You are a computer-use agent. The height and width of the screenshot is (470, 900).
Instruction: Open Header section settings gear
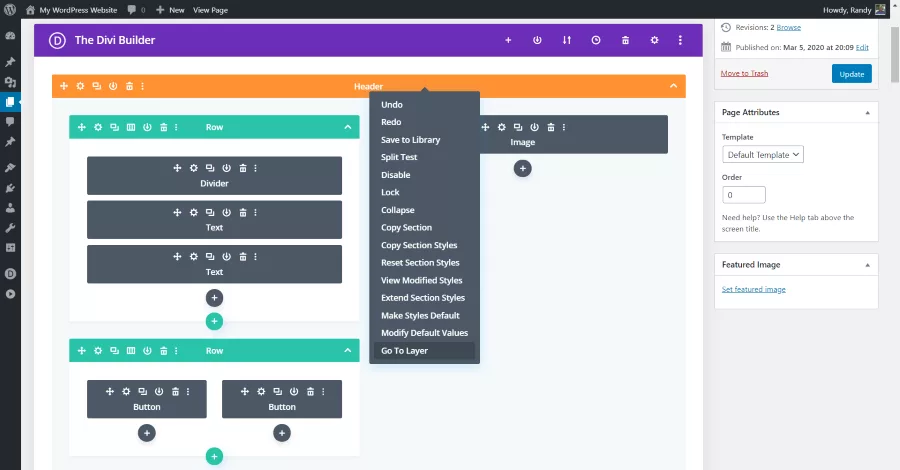[80, 86]
